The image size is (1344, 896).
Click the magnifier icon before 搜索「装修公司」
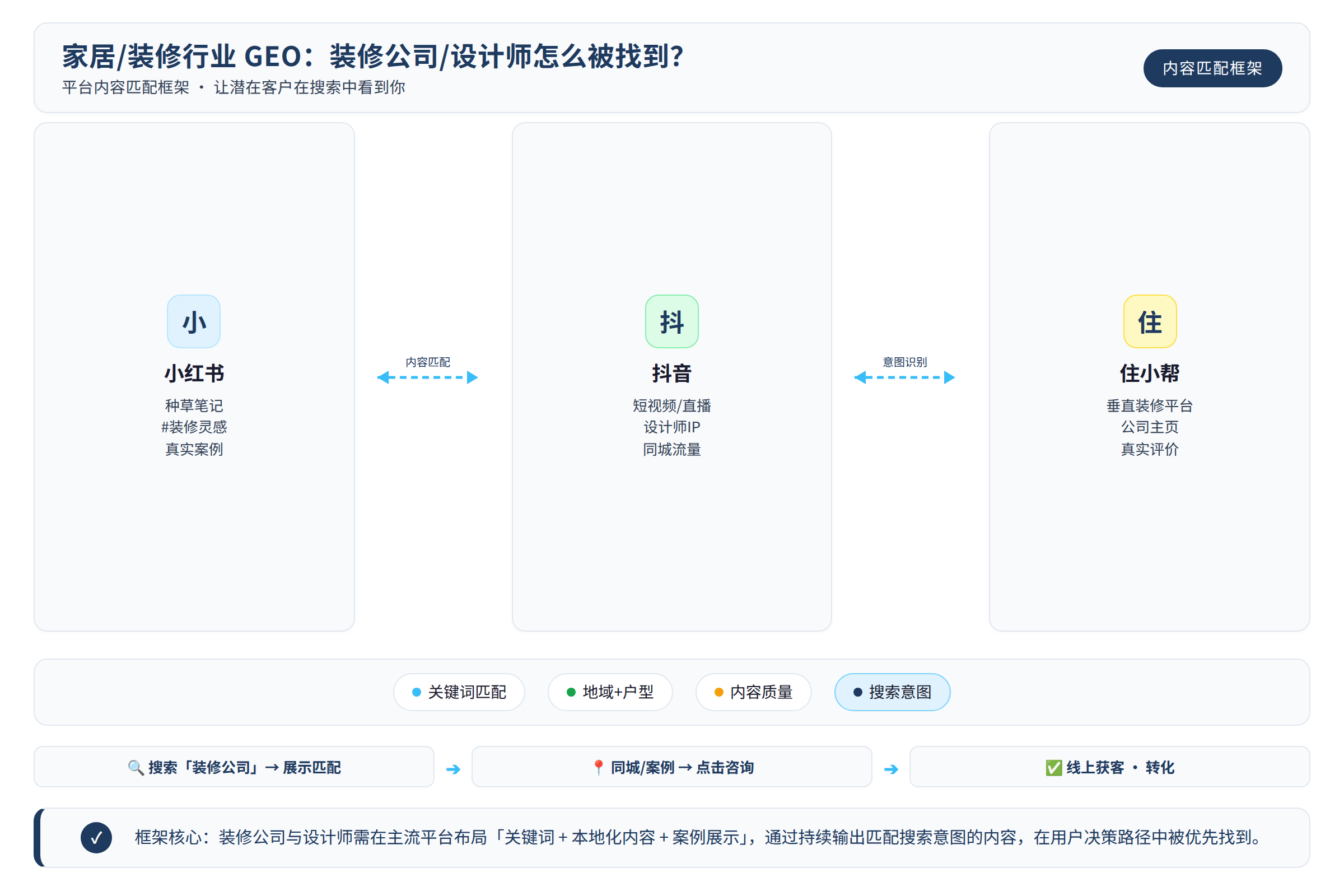click(x=136, y=767)
